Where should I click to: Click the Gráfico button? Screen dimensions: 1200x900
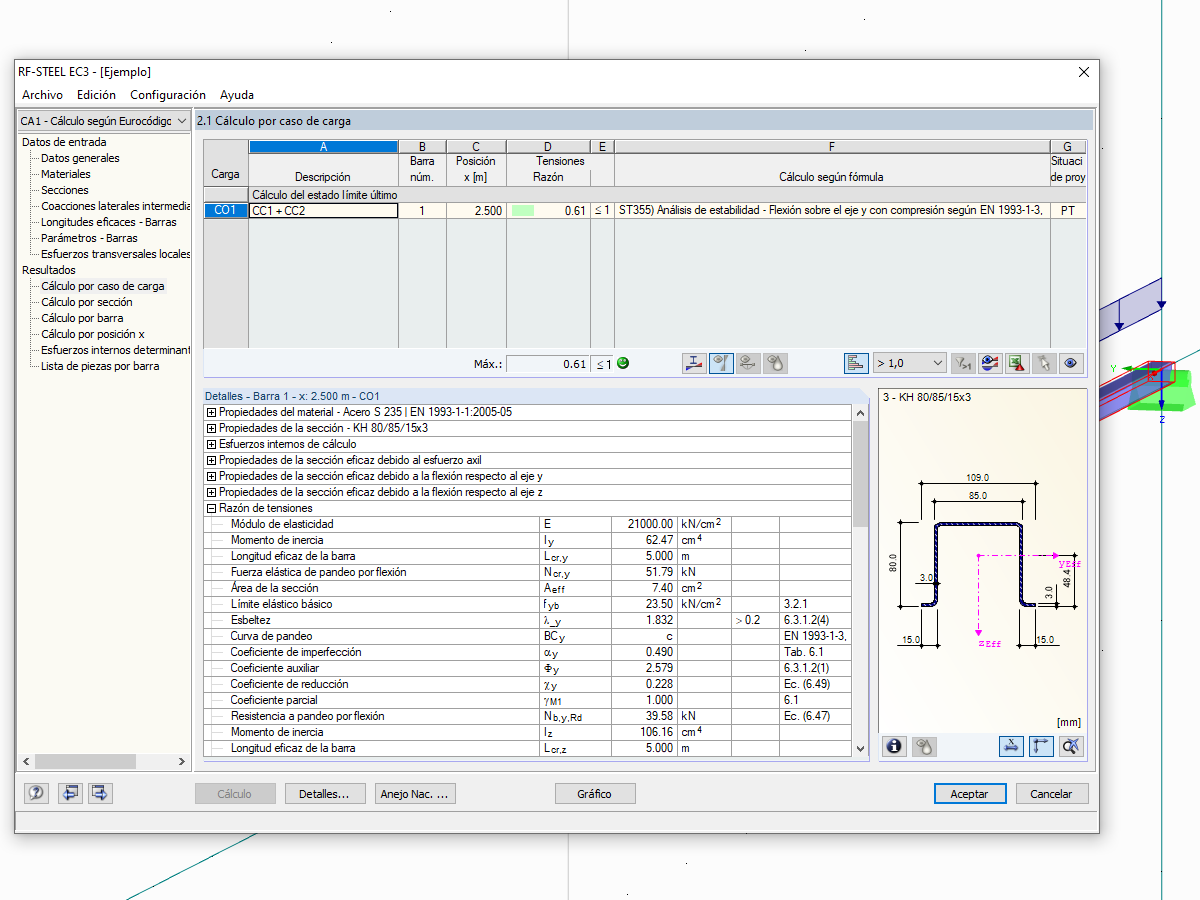coord(594,794)
